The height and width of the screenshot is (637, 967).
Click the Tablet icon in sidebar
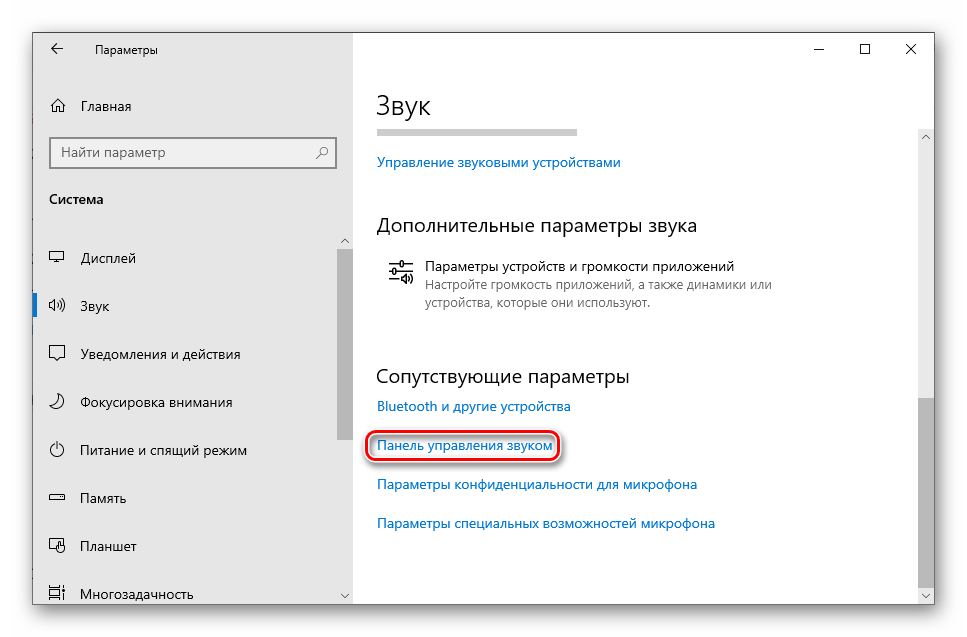58,546
